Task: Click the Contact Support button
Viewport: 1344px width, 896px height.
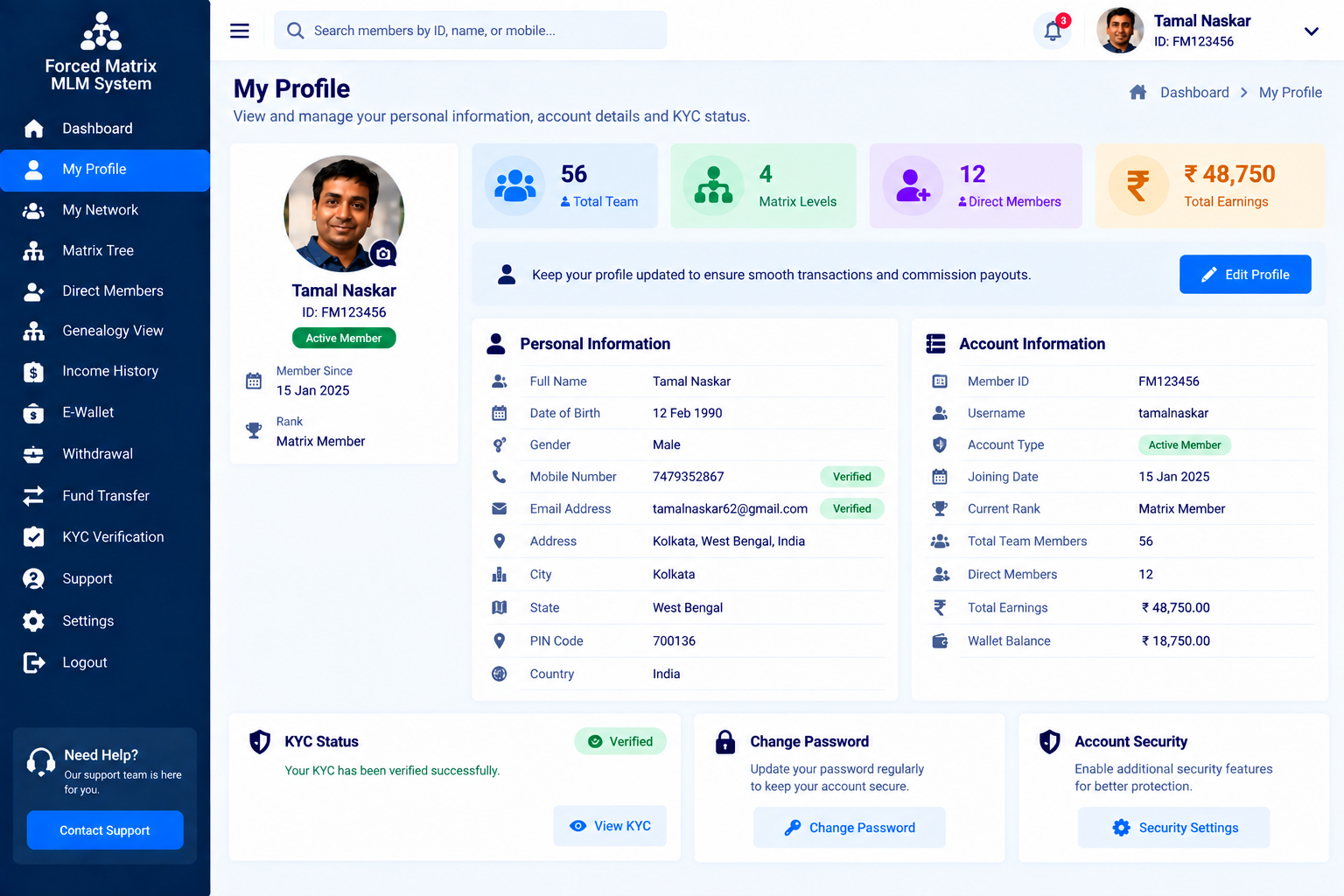Action: (105, 830)
